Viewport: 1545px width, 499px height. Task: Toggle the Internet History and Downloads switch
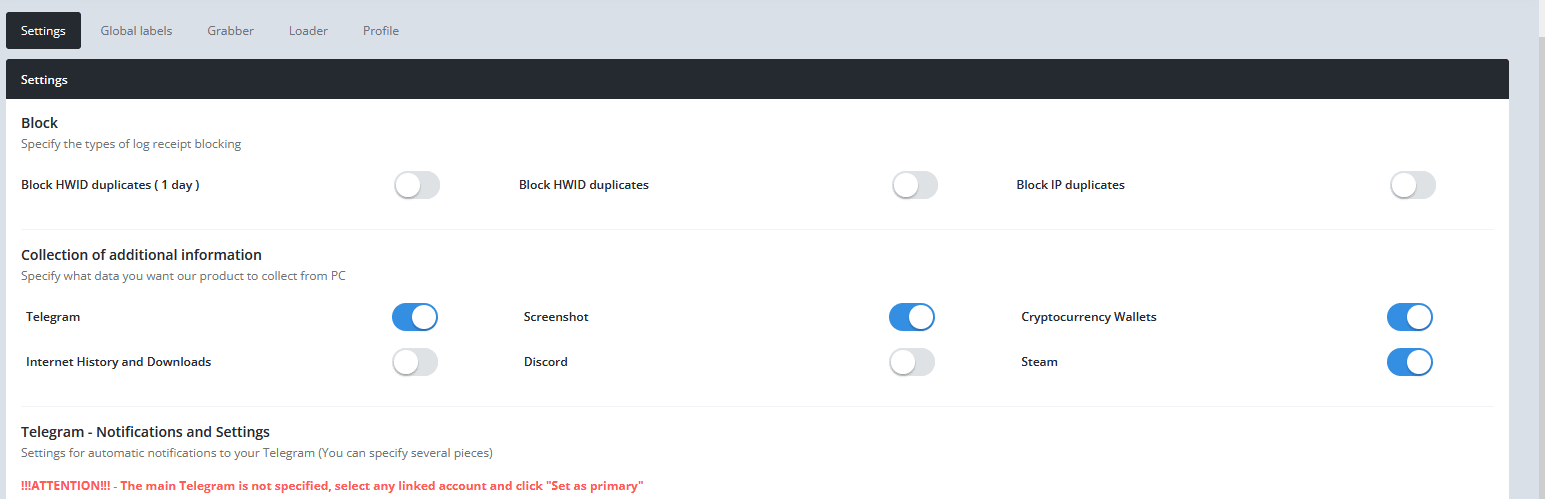pyautogui.click(x=415, y=362)
